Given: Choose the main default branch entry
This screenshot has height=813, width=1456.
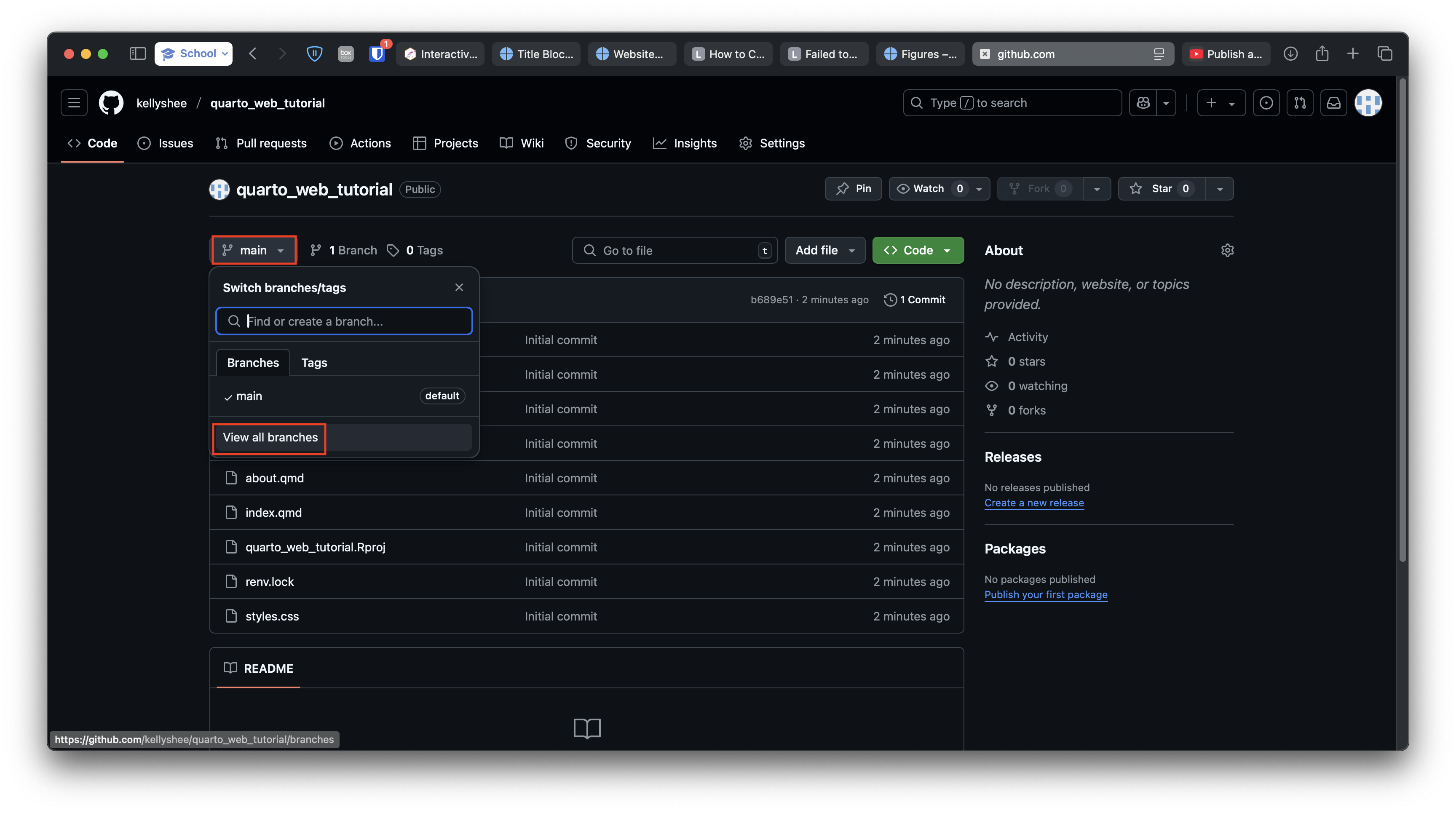Looking at the screenshot, I should (344, 396).
